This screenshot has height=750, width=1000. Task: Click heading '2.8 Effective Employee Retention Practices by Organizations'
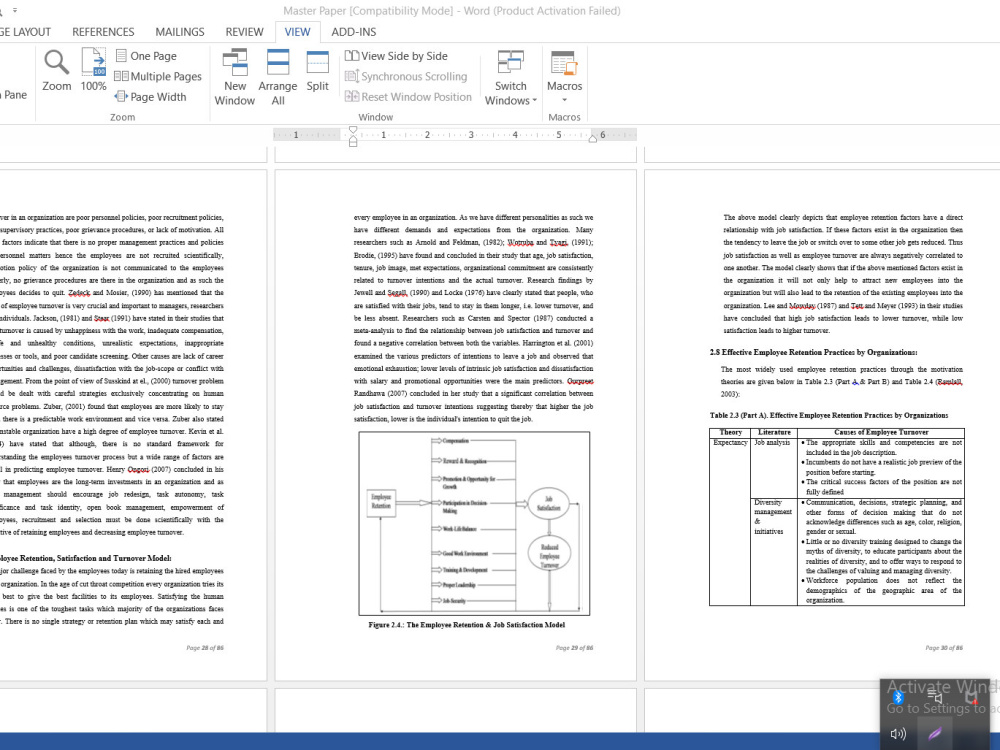click(813, 352)
